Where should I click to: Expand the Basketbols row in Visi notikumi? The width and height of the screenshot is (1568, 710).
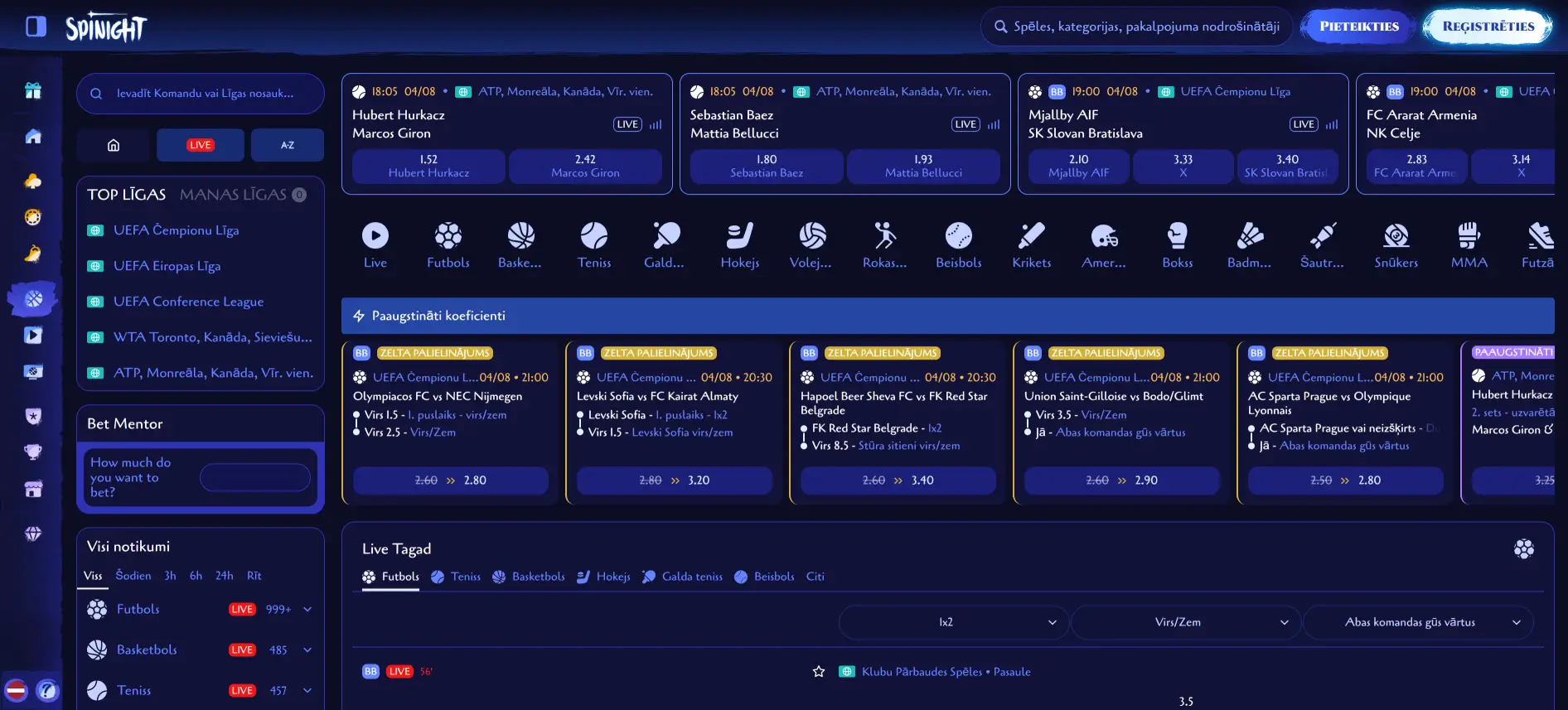[307, 650]
